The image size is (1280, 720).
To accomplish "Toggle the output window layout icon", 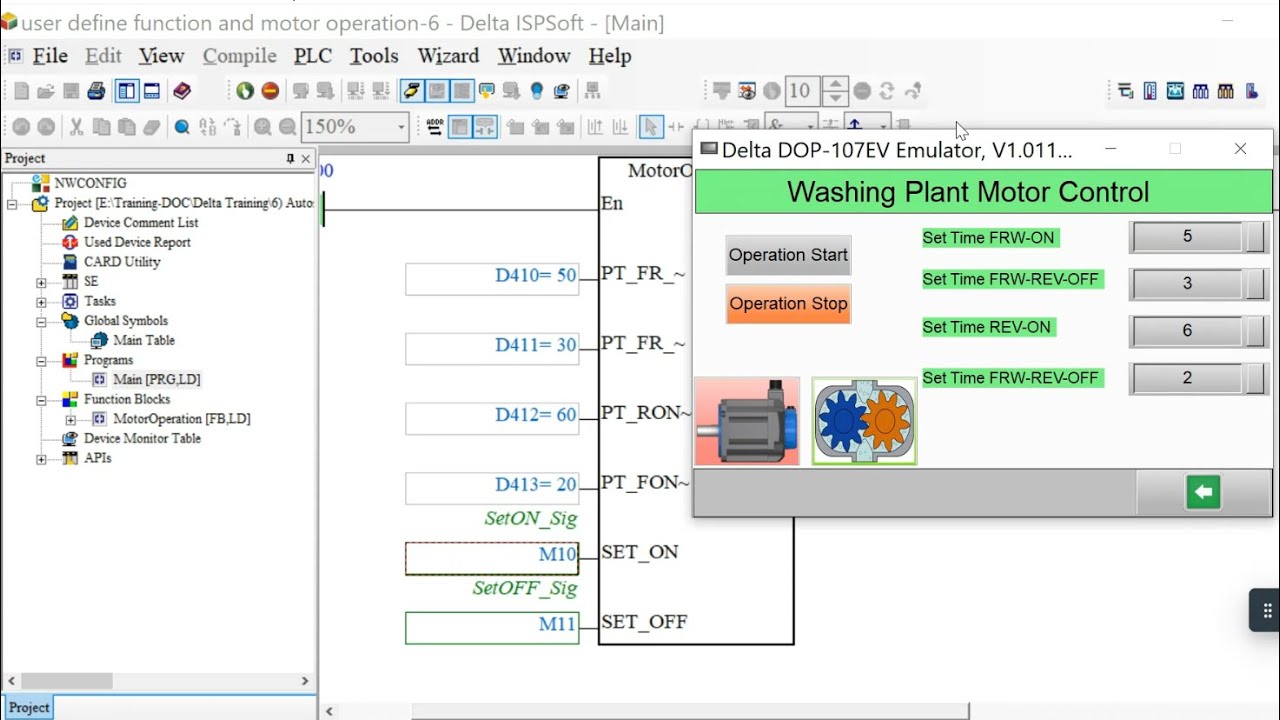I will point(152,91).
